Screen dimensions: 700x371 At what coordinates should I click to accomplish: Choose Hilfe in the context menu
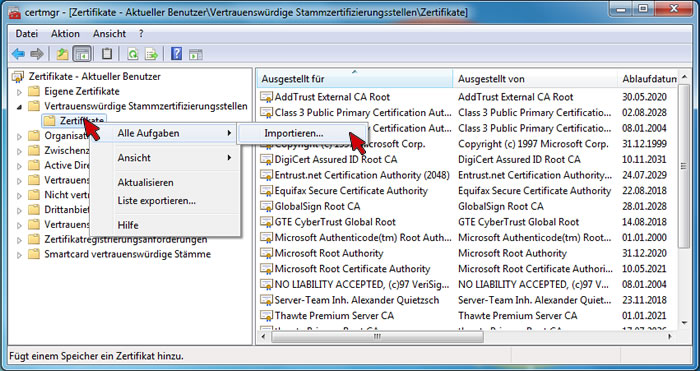[x=165, y=225]
